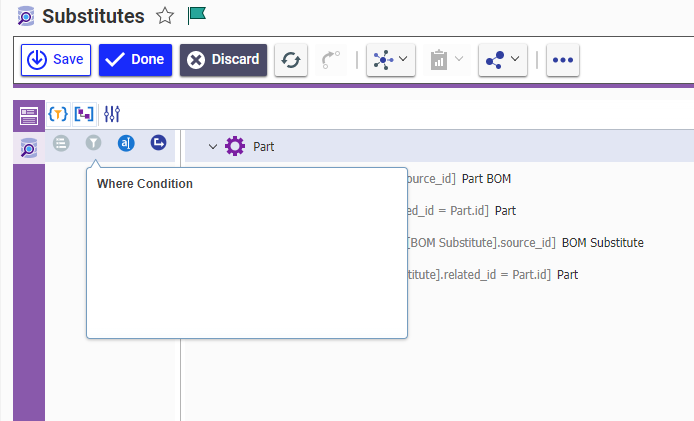Click the Save button

[x=56, y=60]
